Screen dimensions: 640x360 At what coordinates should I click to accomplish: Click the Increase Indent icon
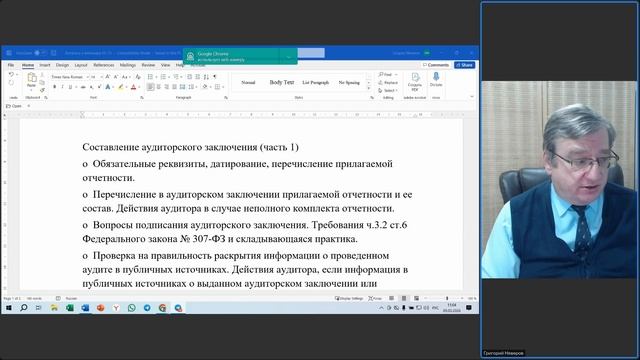click(x=198, y=77)
